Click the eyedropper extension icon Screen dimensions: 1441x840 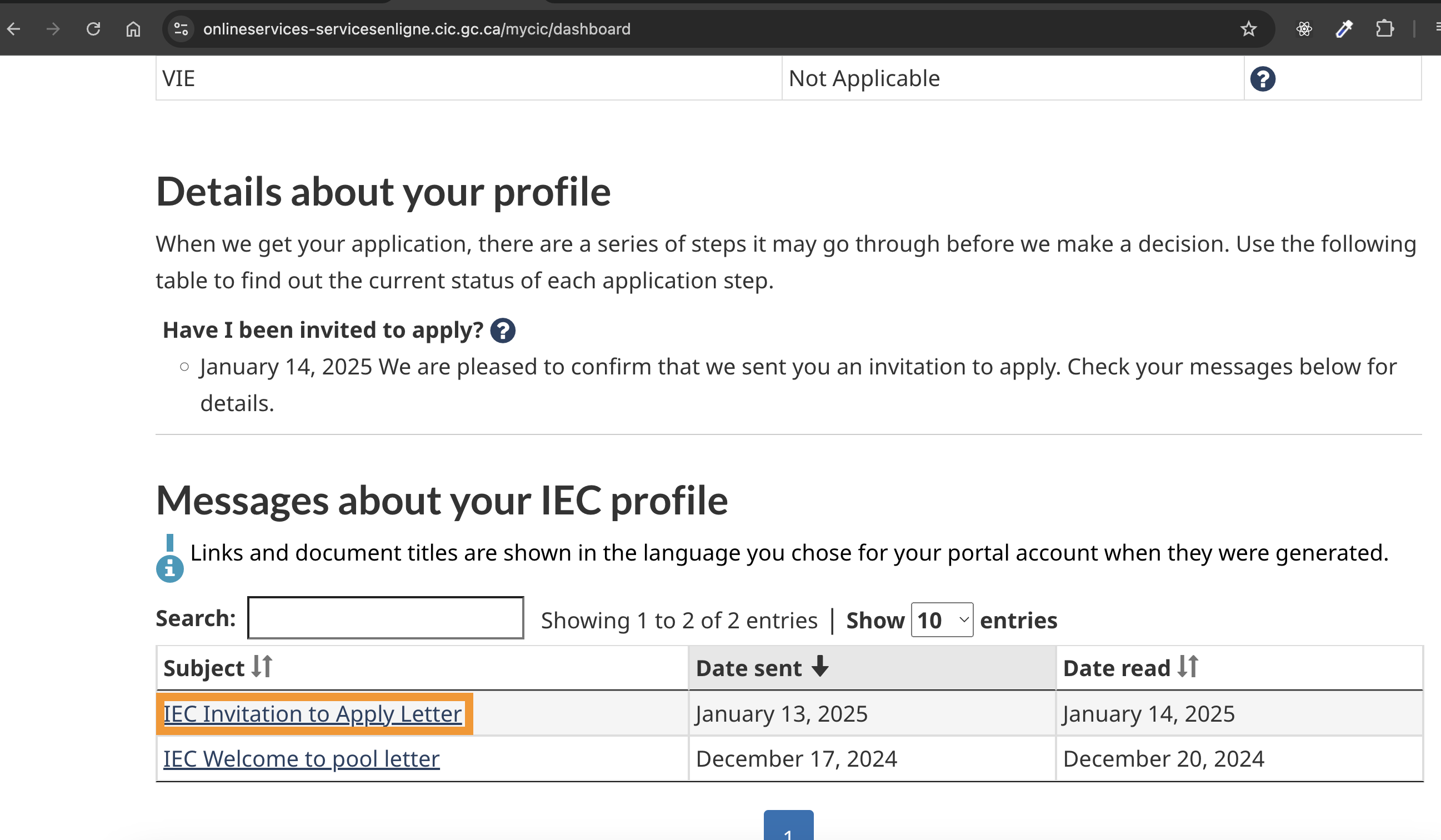pos(1344,28)
